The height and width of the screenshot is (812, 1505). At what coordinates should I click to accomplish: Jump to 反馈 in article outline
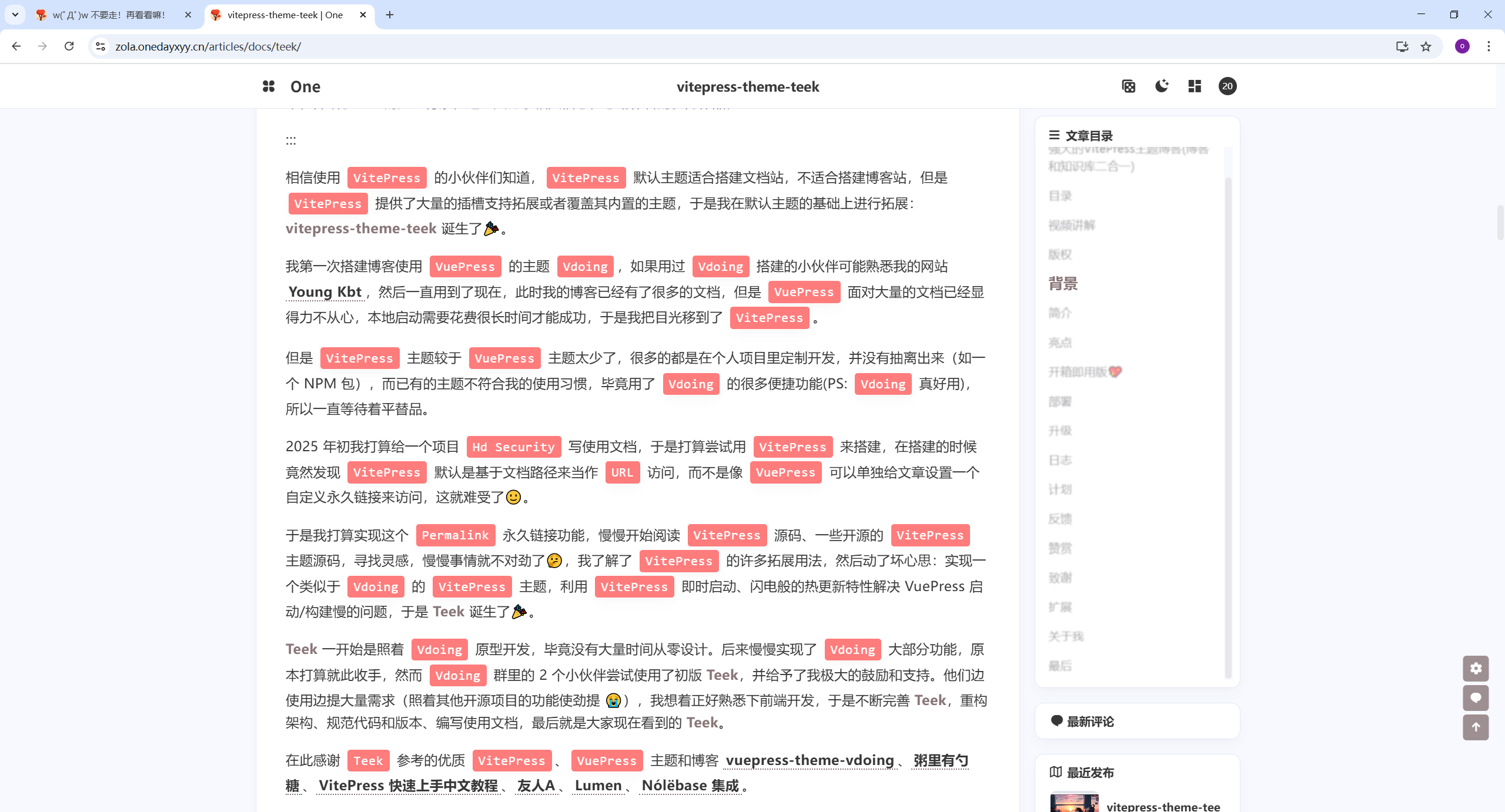pos(1060,519)
